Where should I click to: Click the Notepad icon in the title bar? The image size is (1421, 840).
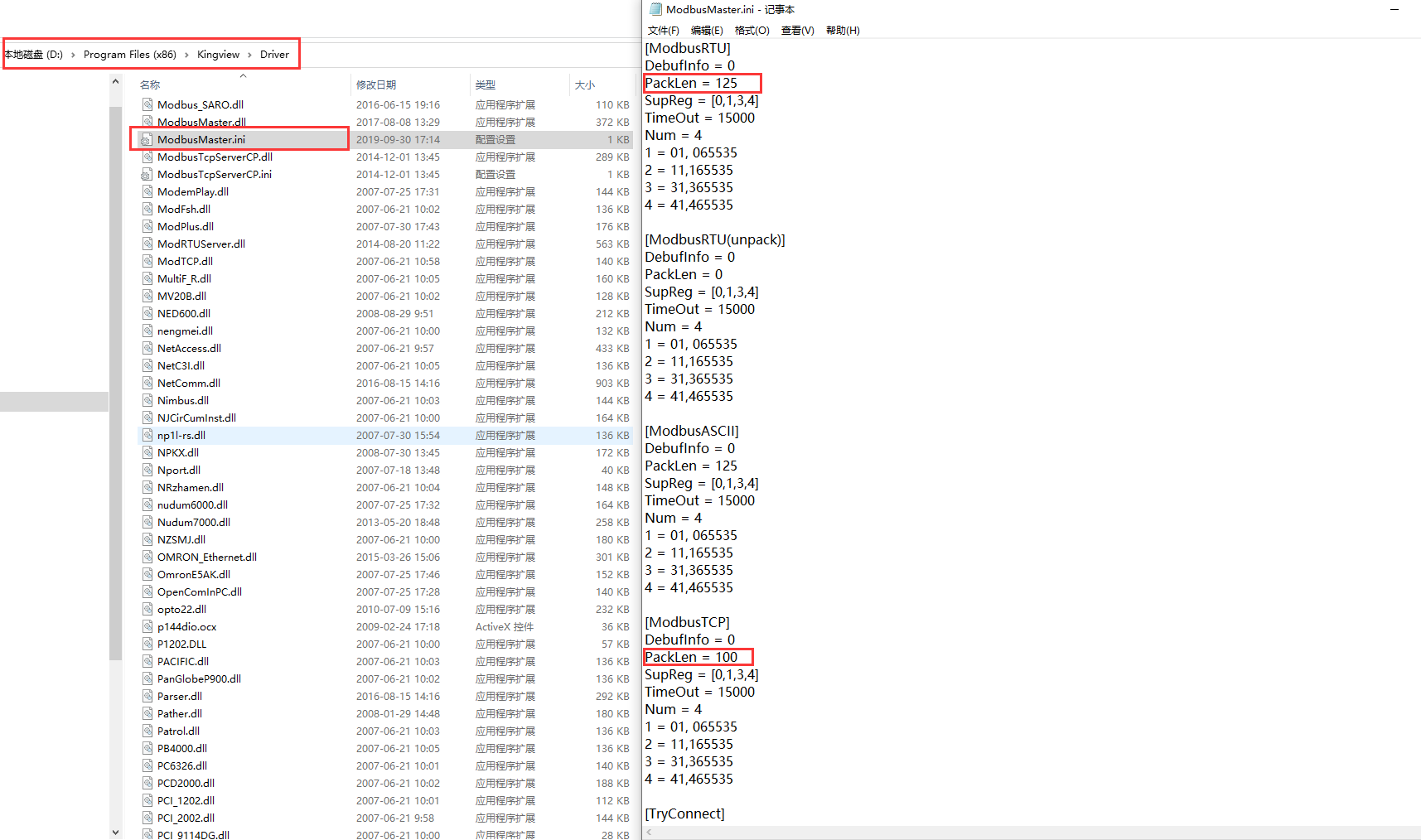tap(655, 9)
